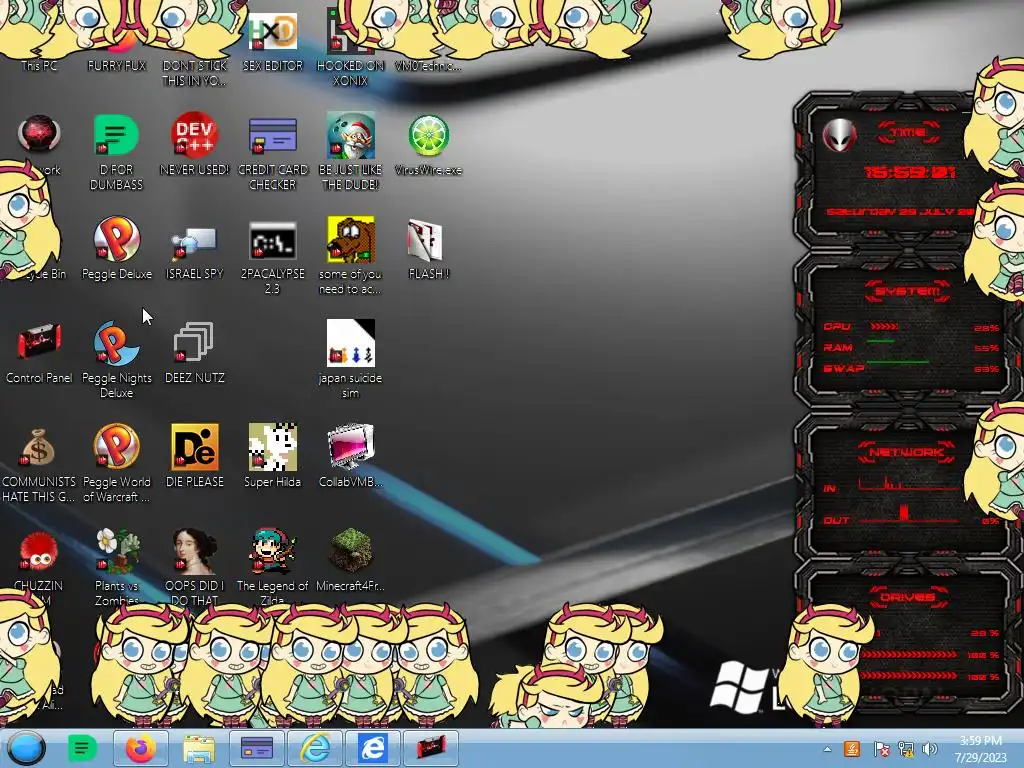This screenshot has height=768, width=1024.
Task: Click the SWAP usage meter bar
Action: click(x=897, y=361)
